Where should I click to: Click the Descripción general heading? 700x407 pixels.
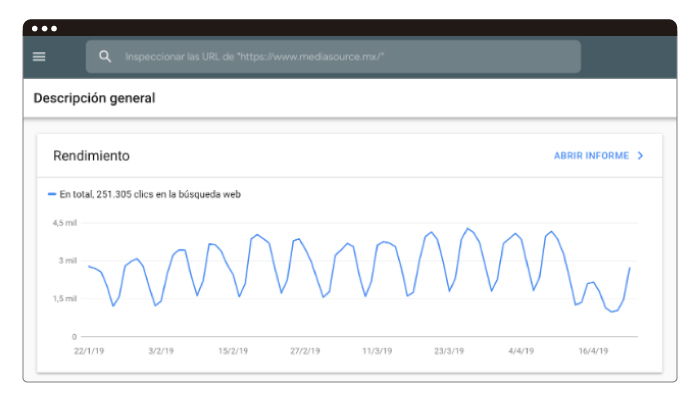tap(94, 98)
